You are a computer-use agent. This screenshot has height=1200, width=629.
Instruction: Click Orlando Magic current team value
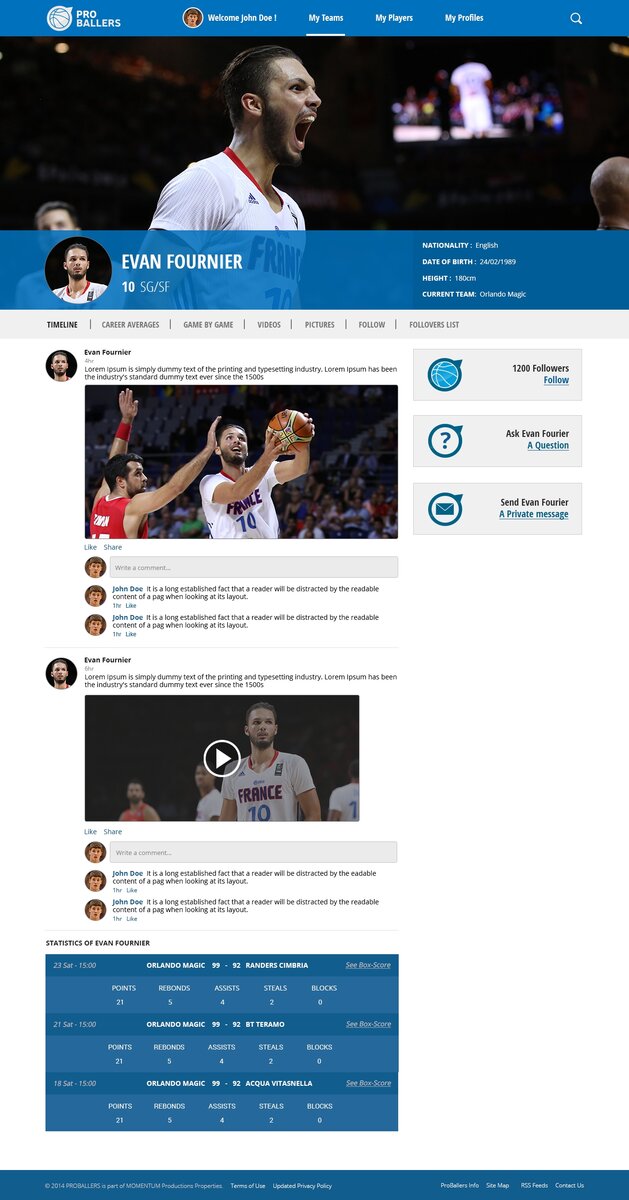(503, 294)
